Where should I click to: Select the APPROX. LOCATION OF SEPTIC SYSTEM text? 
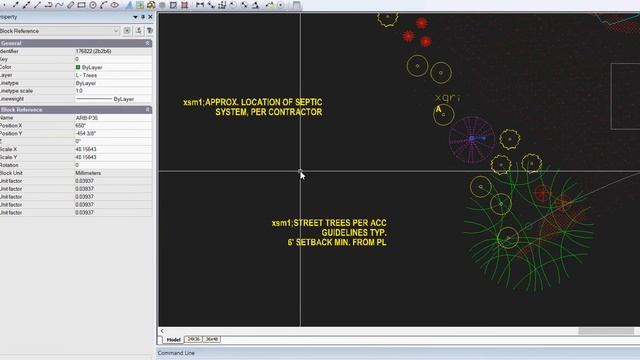[253, 107]
